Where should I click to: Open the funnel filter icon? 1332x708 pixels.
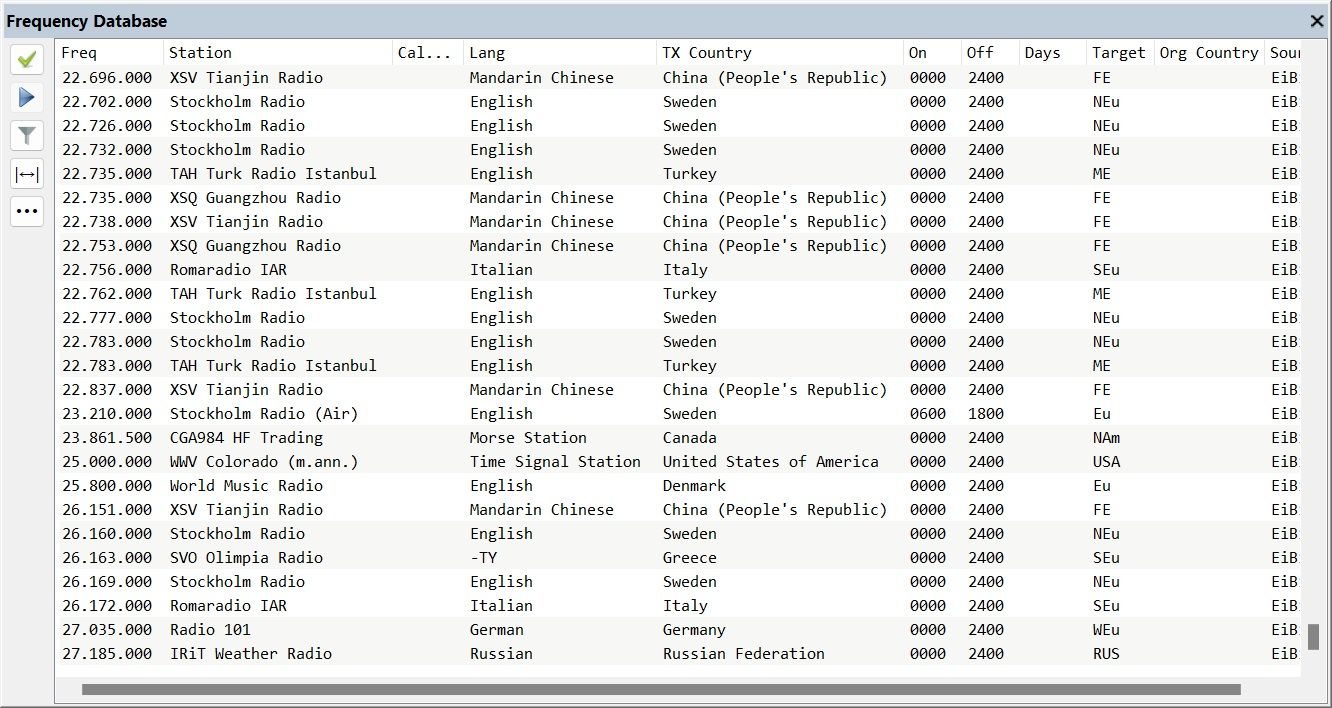[27, 135]
